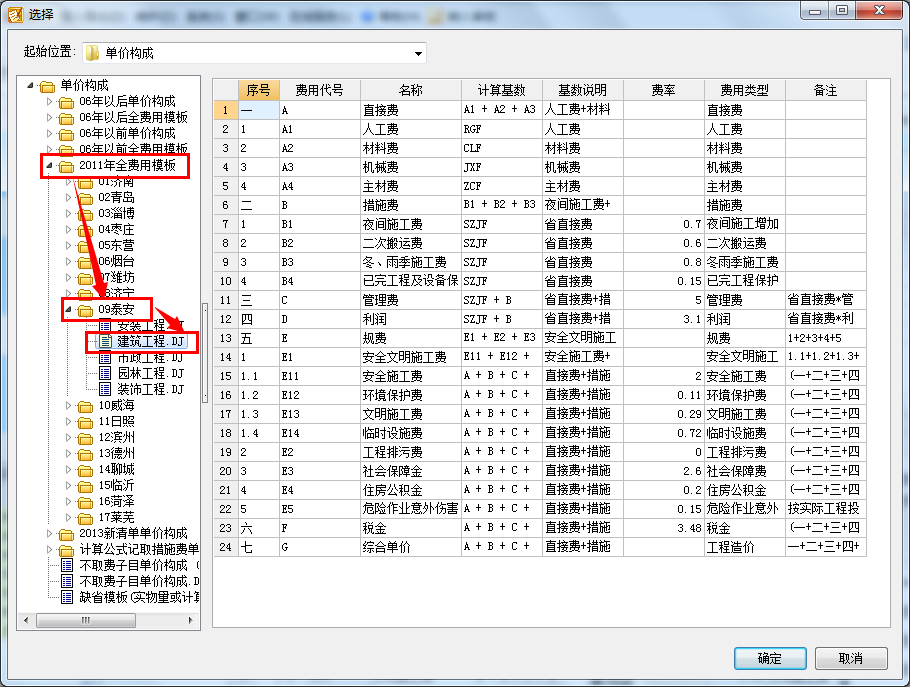This screenshot has width=910, height=687.
Task: Click folder icon of 14聊城
Action: pyautogui.click(x=85, y=470)
